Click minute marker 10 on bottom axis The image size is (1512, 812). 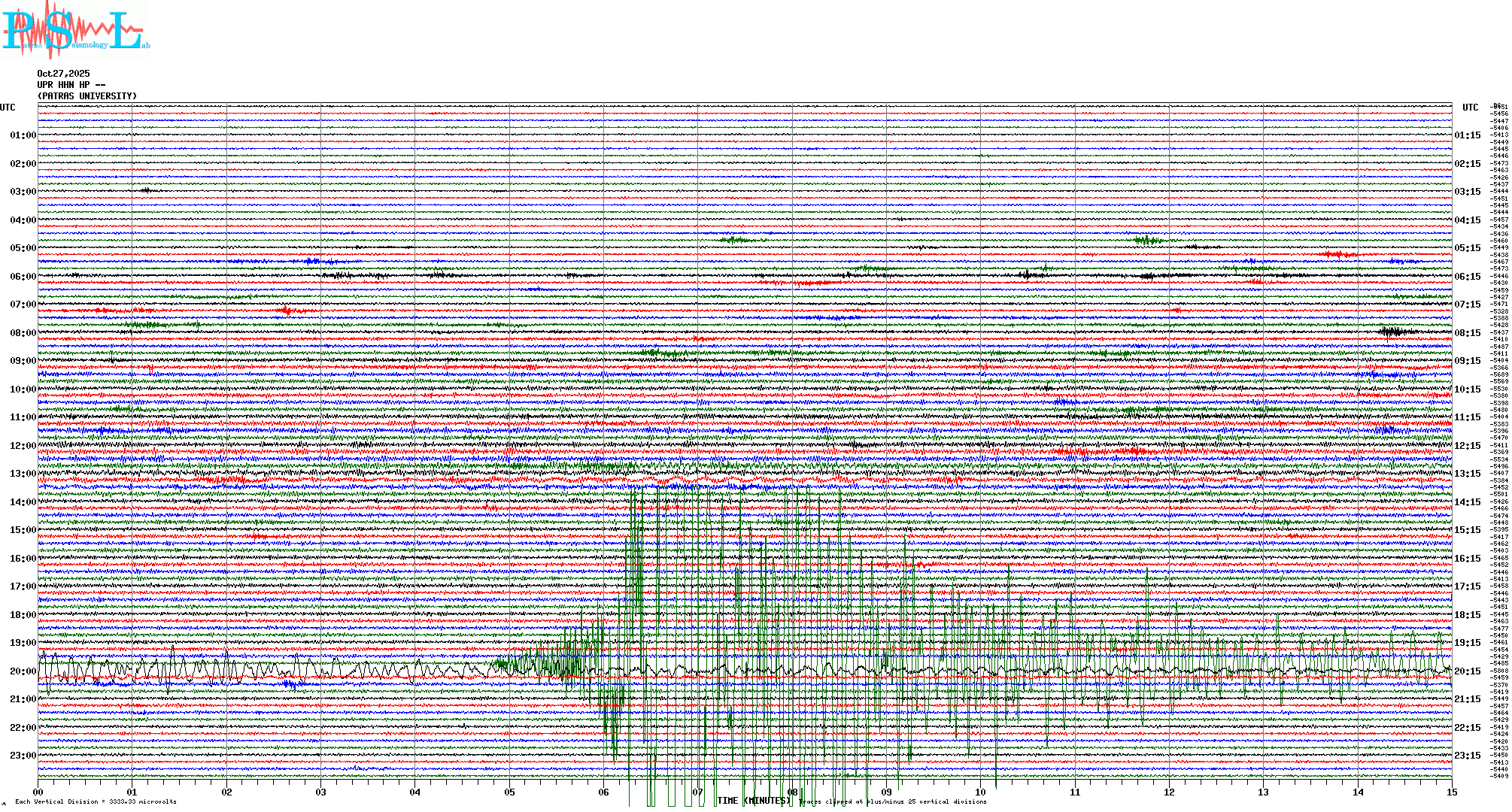click(980, 792)
